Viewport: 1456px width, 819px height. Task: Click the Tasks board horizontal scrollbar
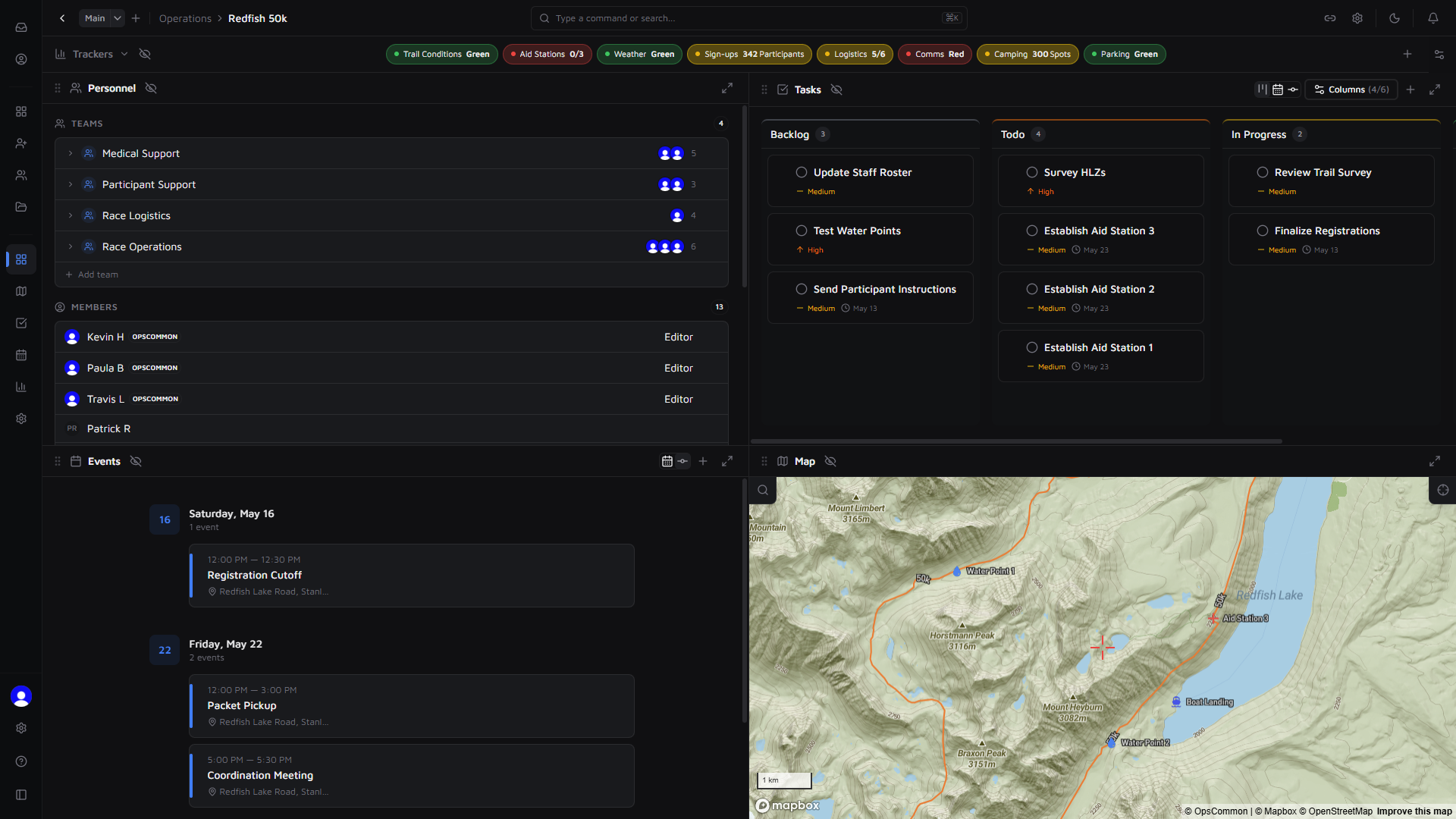coord(1016,441)
